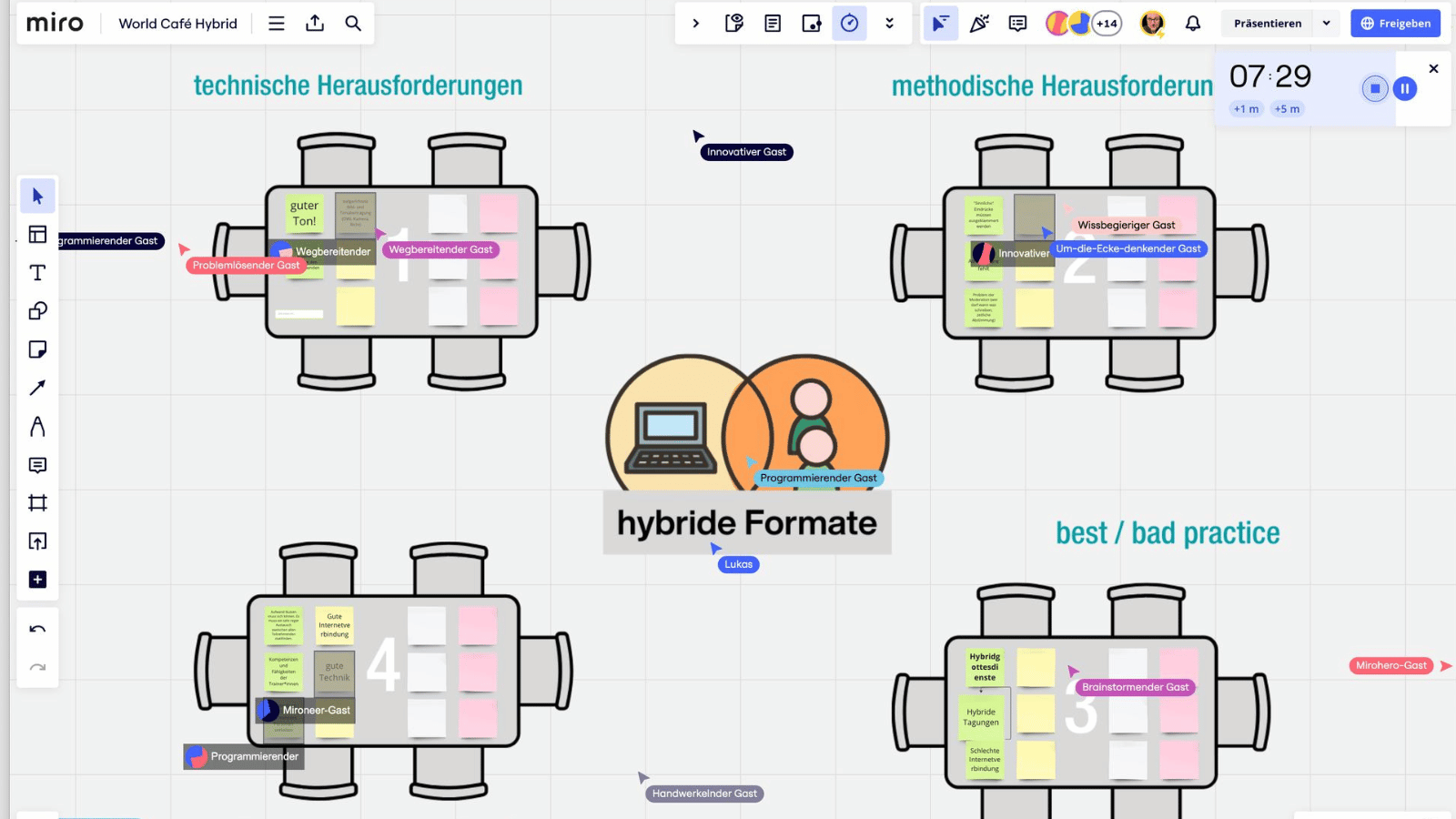This screenshot has height=819, width=1456.
Task: Open the board search
Action: point(353,24)
